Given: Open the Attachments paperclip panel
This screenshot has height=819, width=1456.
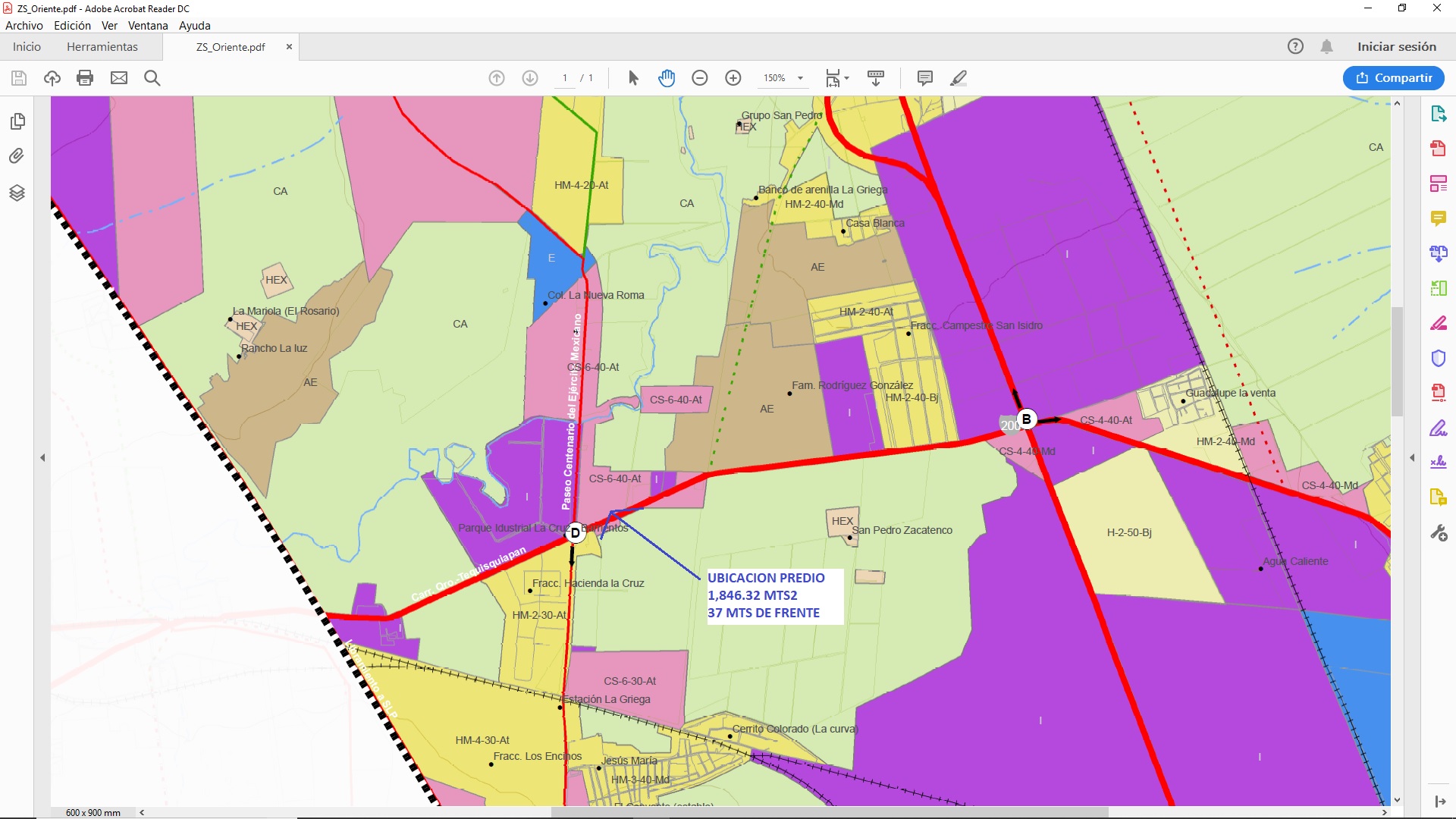Looking at the screenshot, I should tap(17, 156).
